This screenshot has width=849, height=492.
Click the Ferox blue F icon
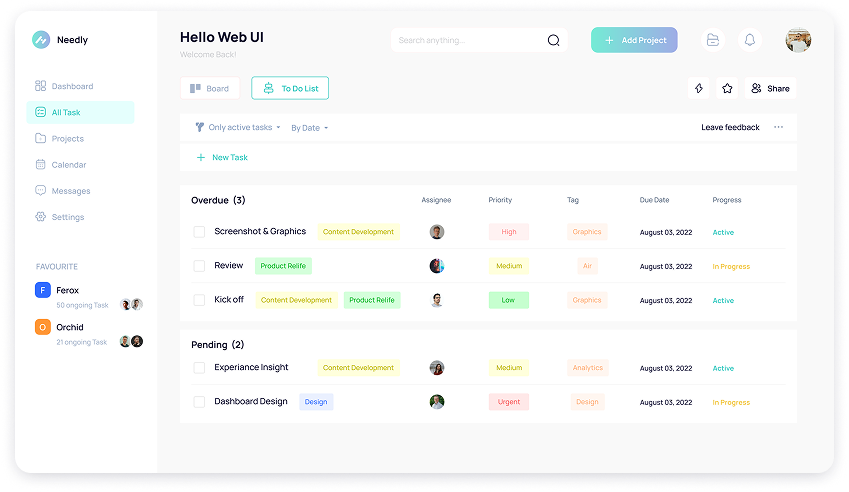43,290
